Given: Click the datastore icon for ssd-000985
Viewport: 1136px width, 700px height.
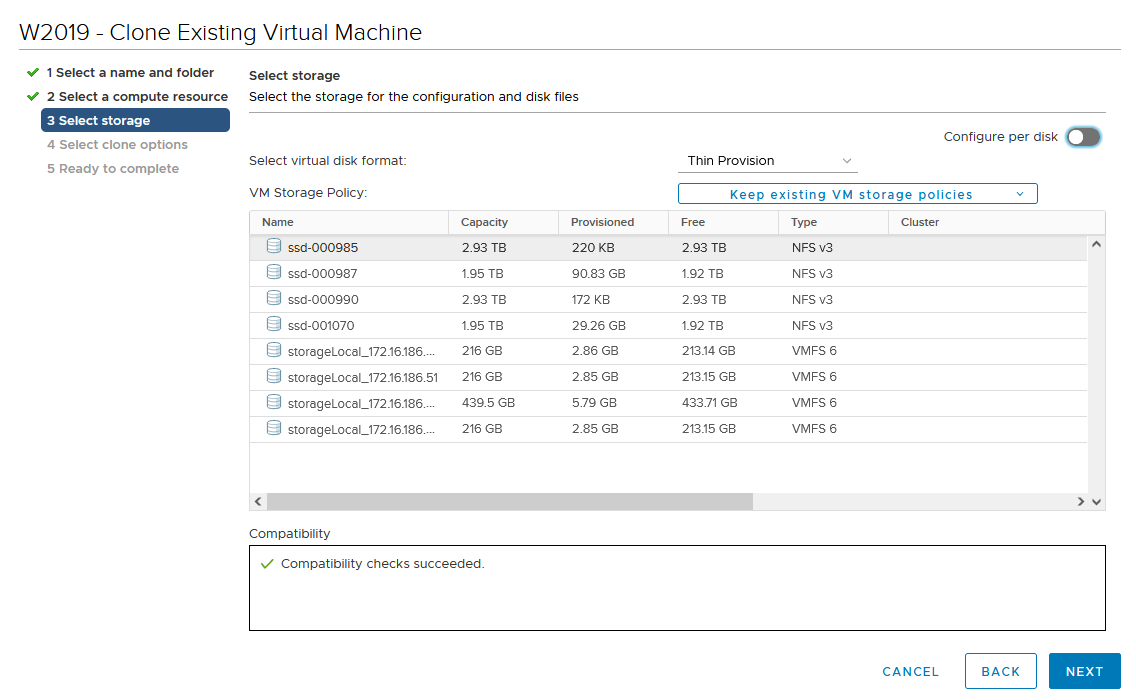Looking at the screenshot, I should [273, 246].
